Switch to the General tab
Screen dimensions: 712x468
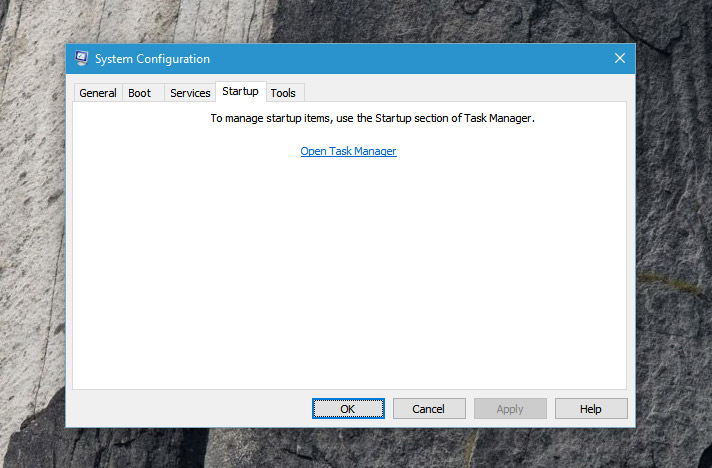[98, 93]
